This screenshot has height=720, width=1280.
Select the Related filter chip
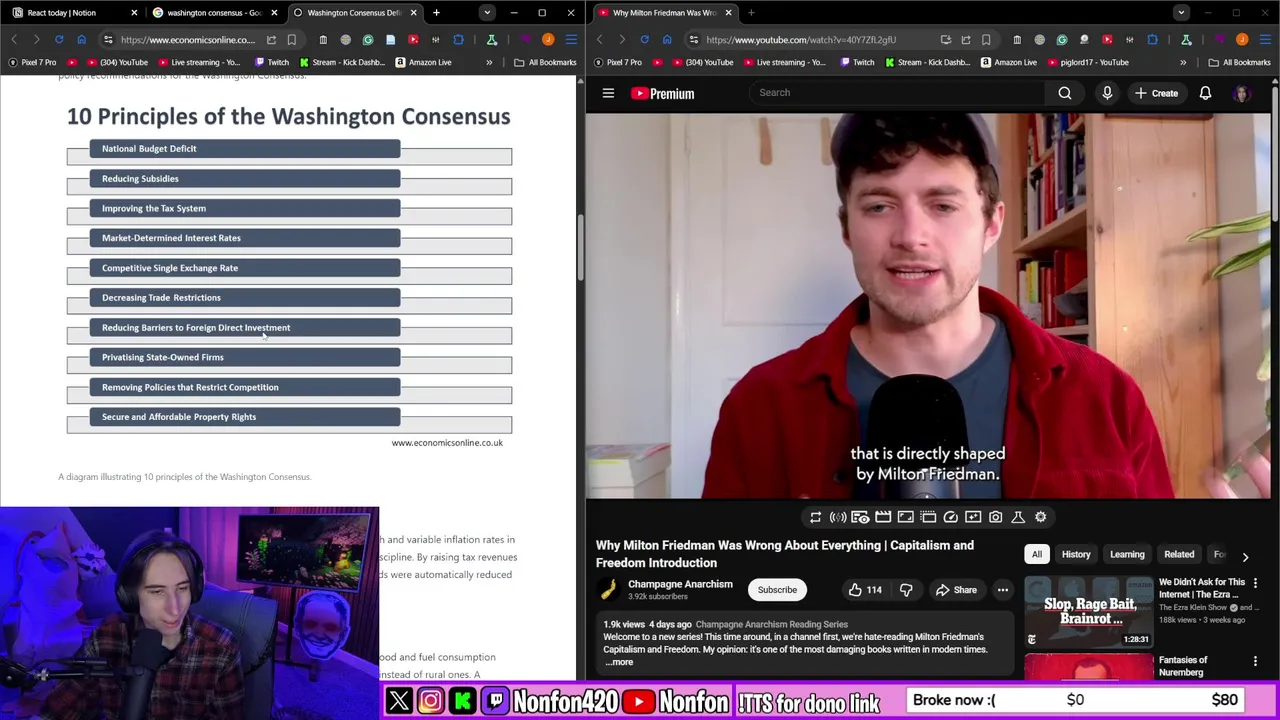coord(1179,554)
